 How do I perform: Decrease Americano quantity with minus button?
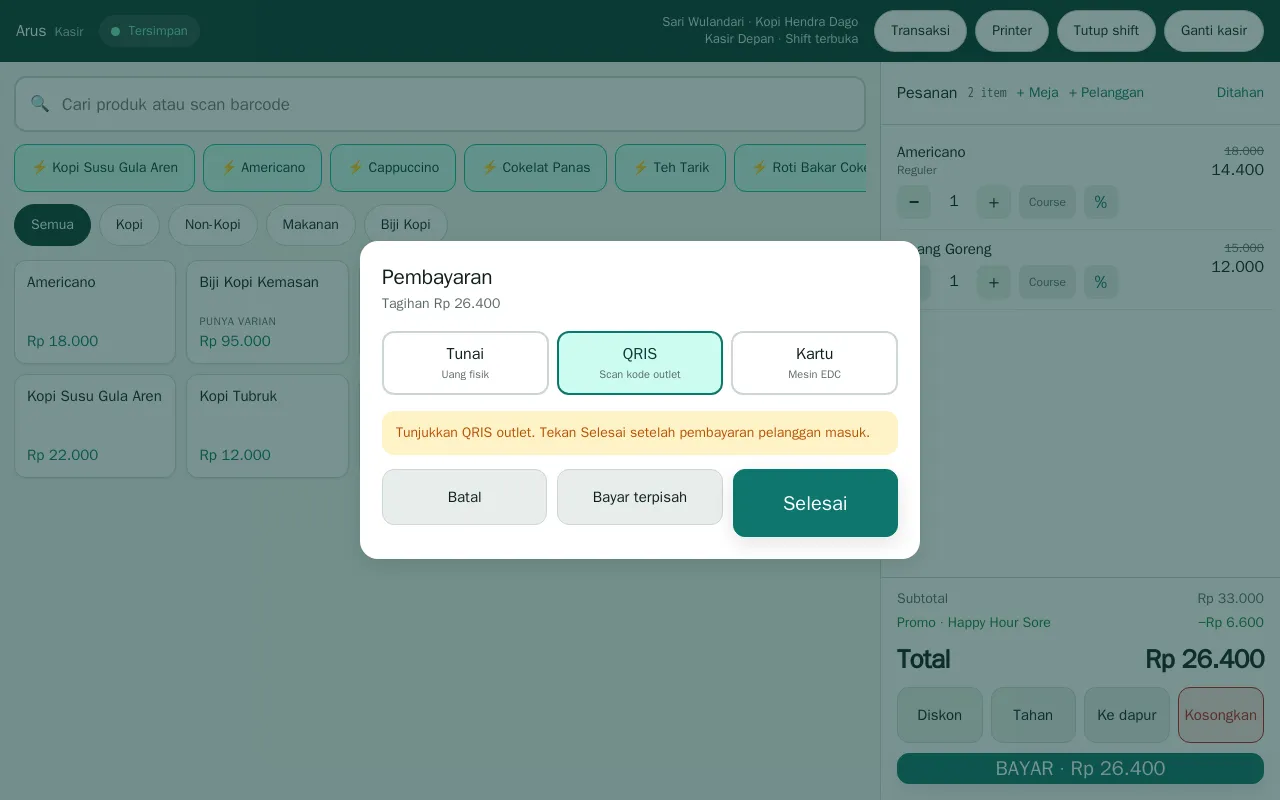tap(914, 202)
